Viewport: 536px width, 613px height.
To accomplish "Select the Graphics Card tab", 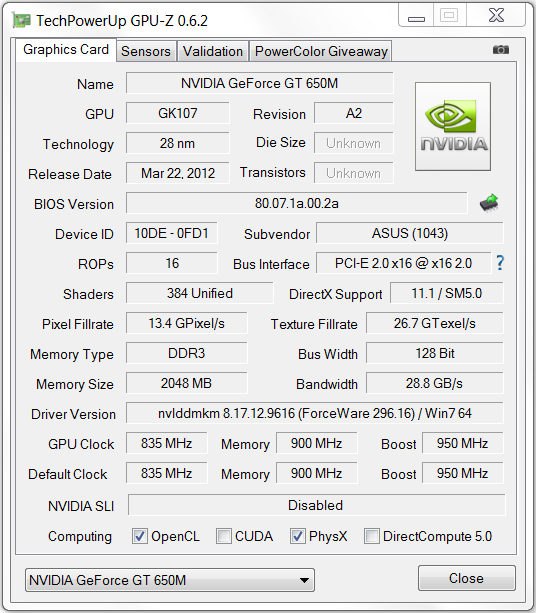I will click(66, 50).
